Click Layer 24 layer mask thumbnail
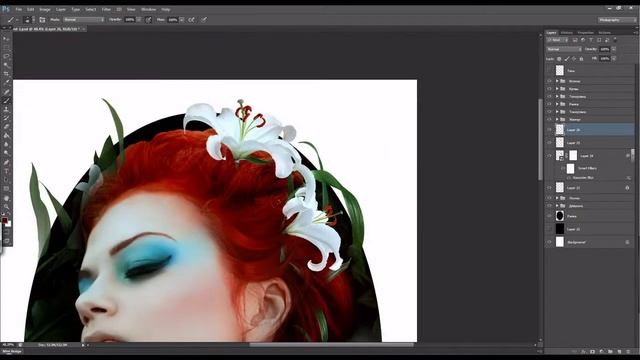 coord(573,156)
